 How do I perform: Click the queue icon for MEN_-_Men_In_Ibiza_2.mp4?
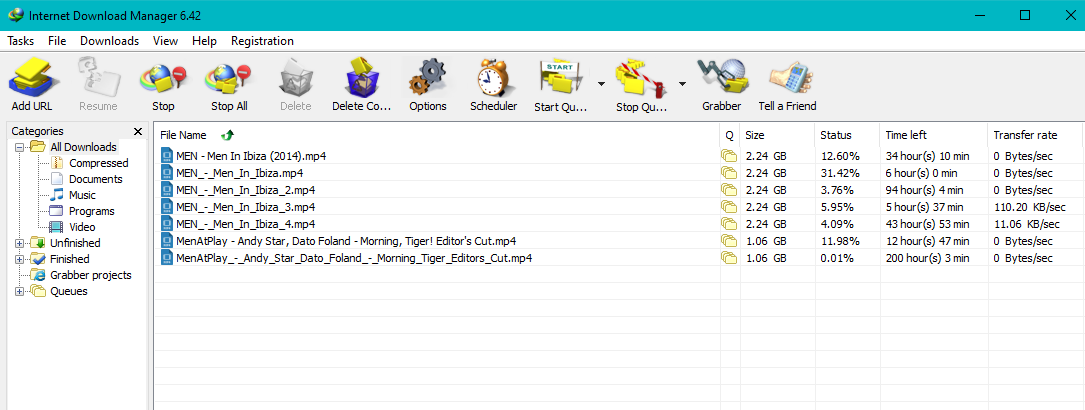pos(729,189)
